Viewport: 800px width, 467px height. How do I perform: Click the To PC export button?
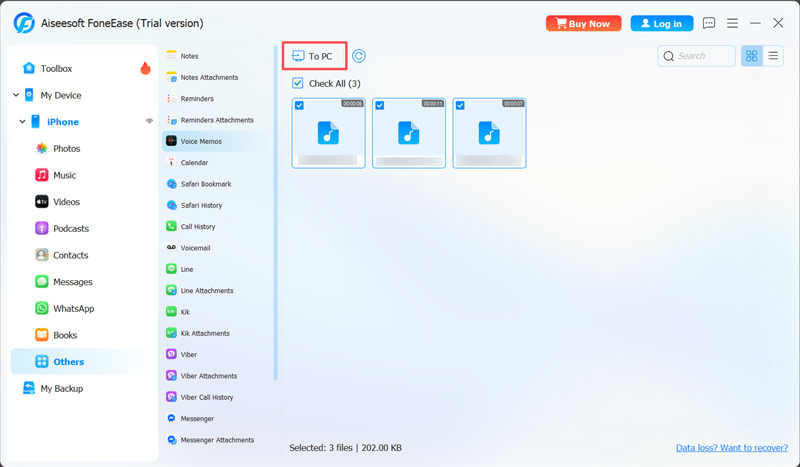(x=315, y=56)
